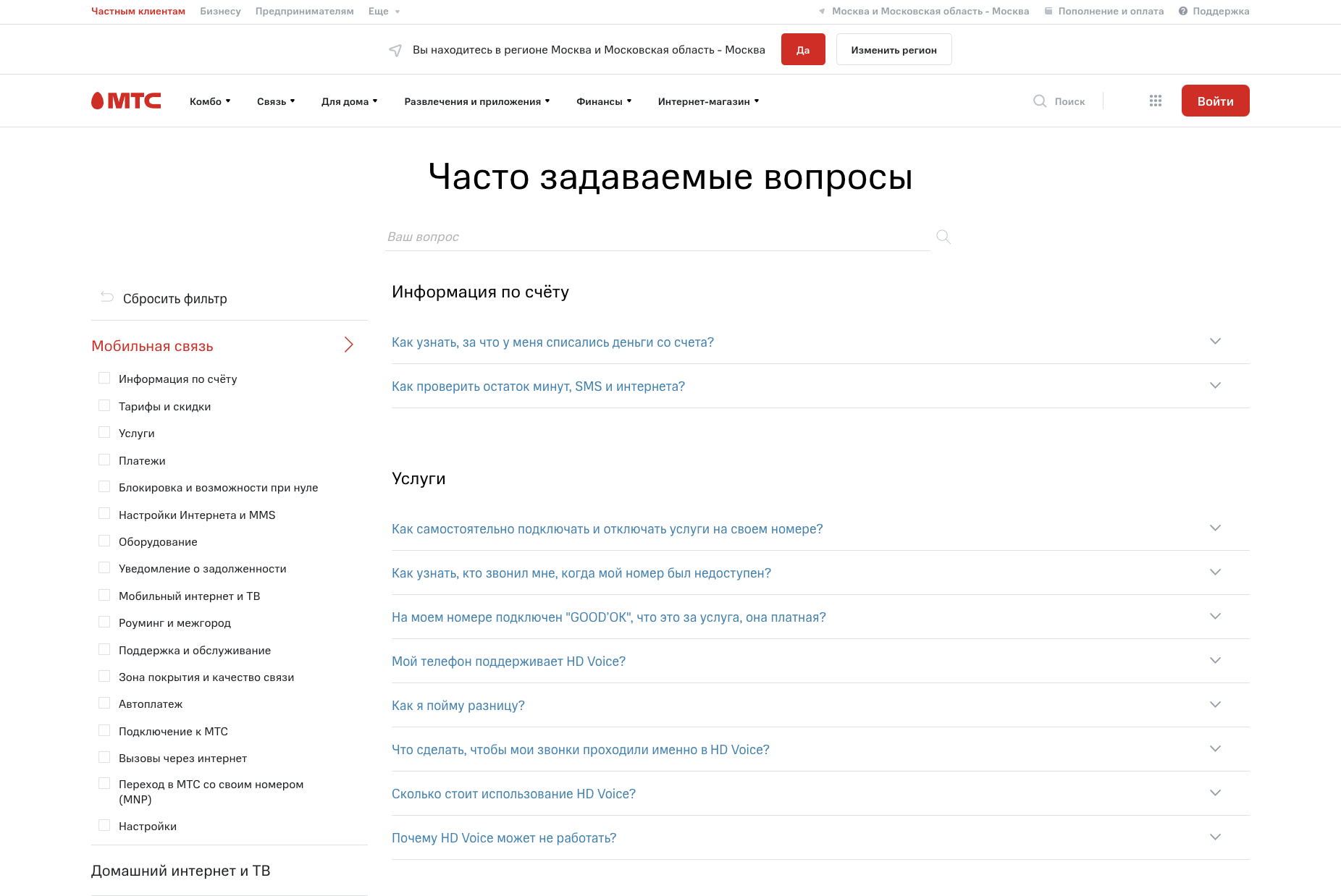The height and width of the screenshot is (896, 1341).
Task: Expand chevron for кто звонил question
Action: [x=1215, y=572]
